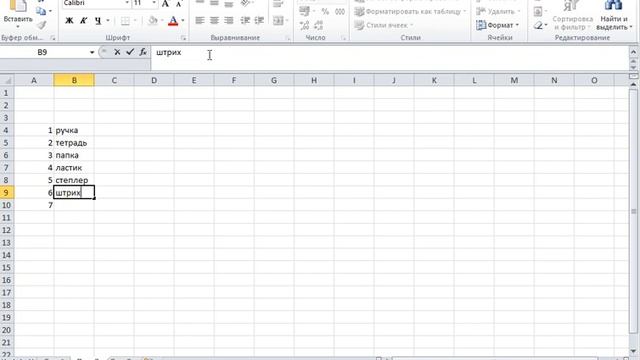
Task: Open the Буфер обмена dialog launcher
Action: (53, 38)
